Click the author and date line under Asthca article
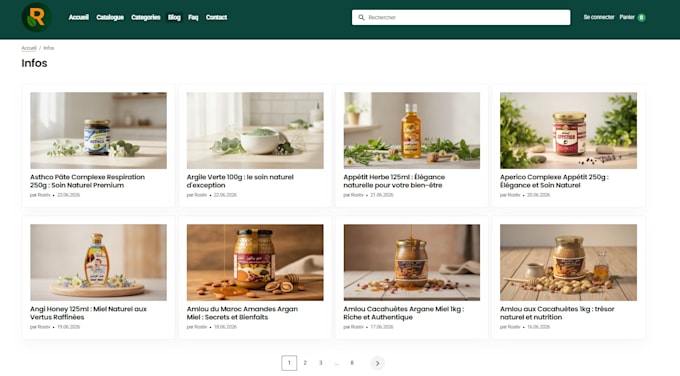680x376 pixels. point(55,195)
